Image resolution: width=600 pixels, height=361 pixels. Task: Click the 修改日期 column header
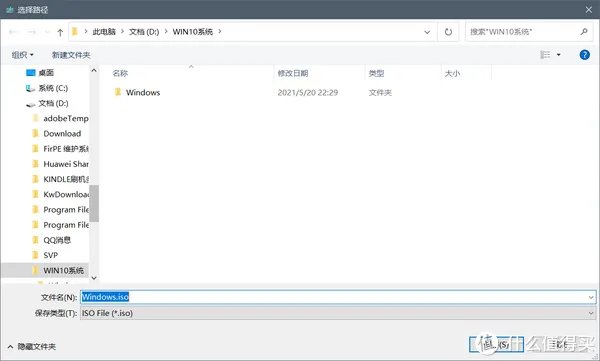tap(293, 73)
